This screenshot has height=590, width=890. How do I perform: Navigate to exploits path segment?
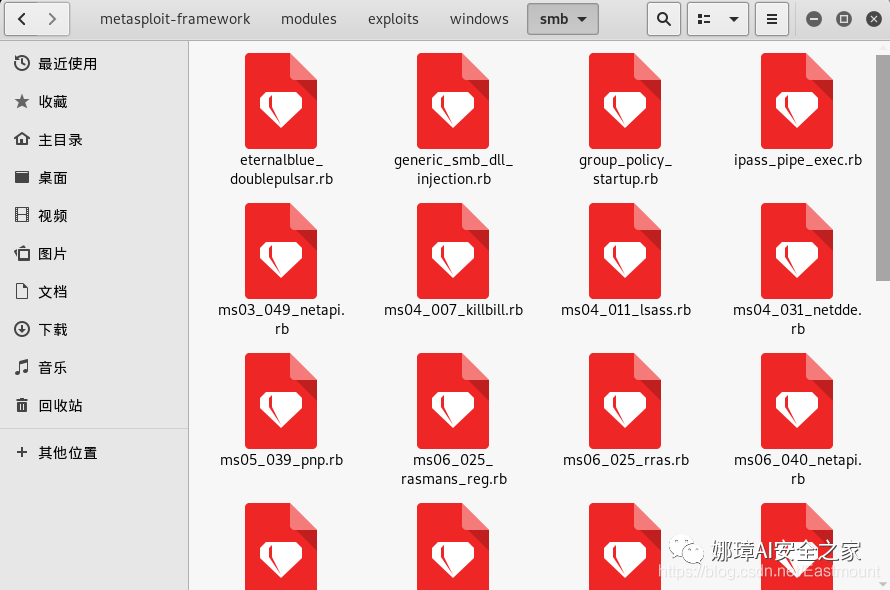[x=393, y=19]
